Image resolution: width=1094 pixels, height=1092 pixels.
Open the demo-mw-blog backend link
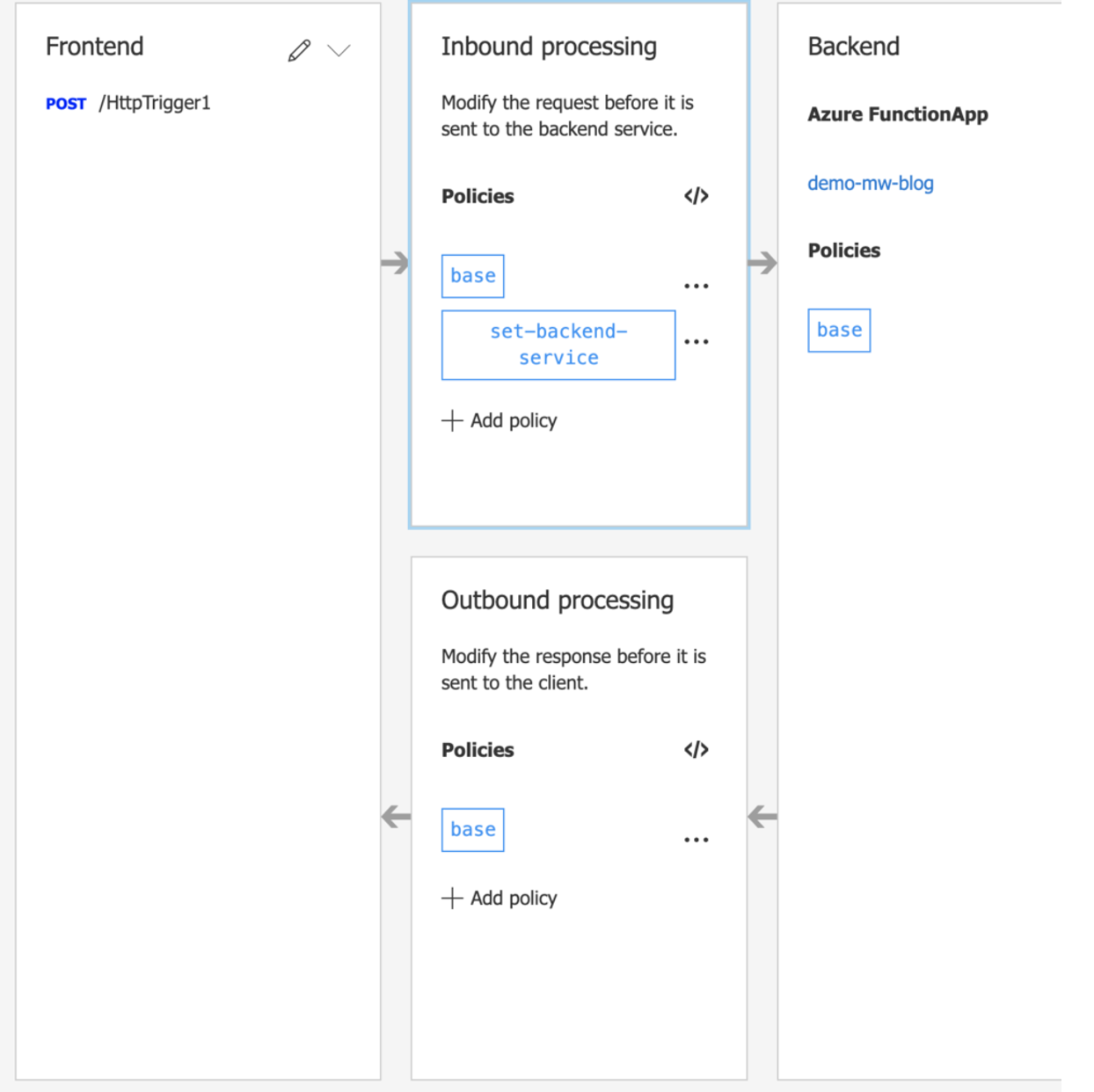870,183
